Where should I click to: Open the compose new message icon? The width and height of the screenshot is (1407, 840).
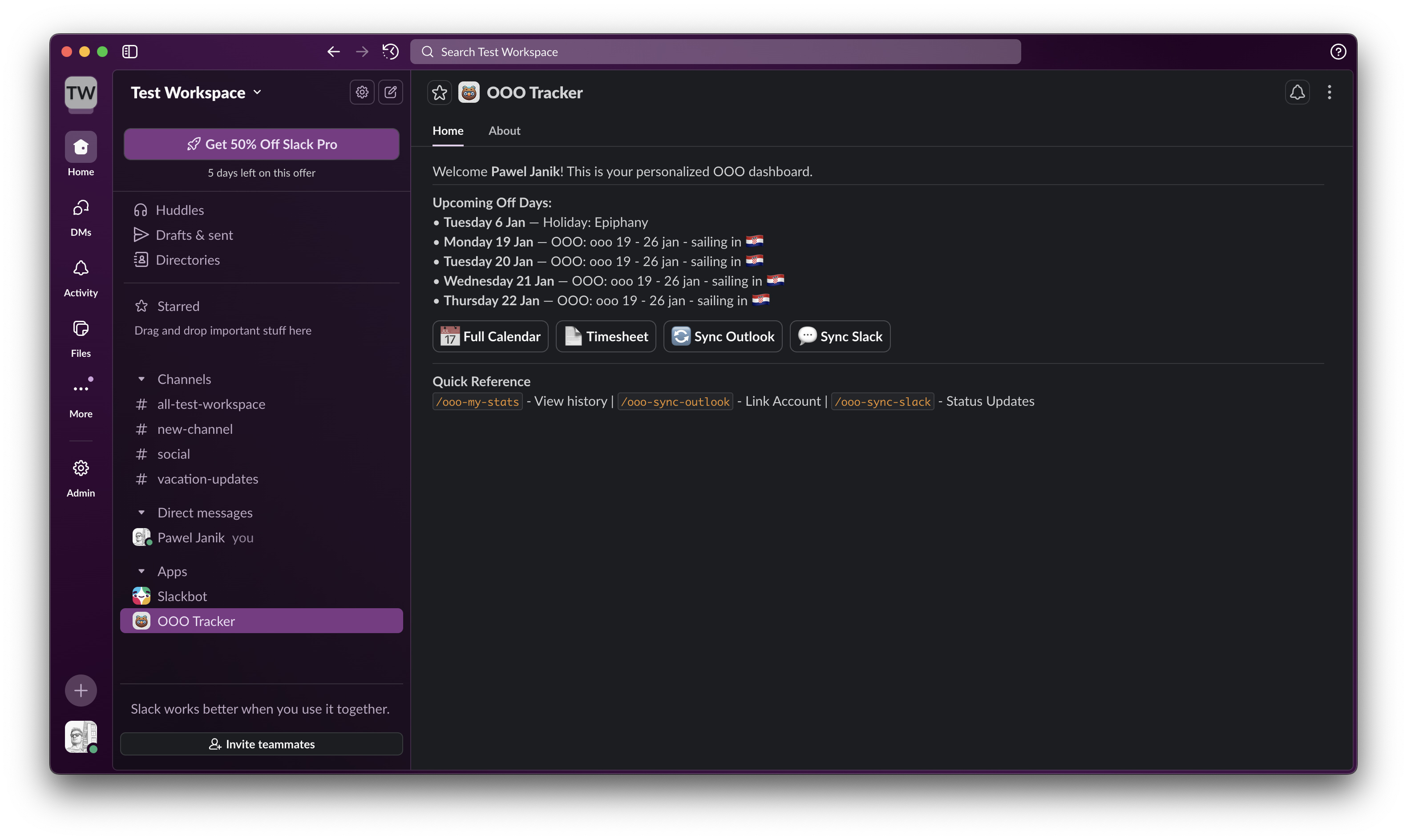tap(391, 92)
